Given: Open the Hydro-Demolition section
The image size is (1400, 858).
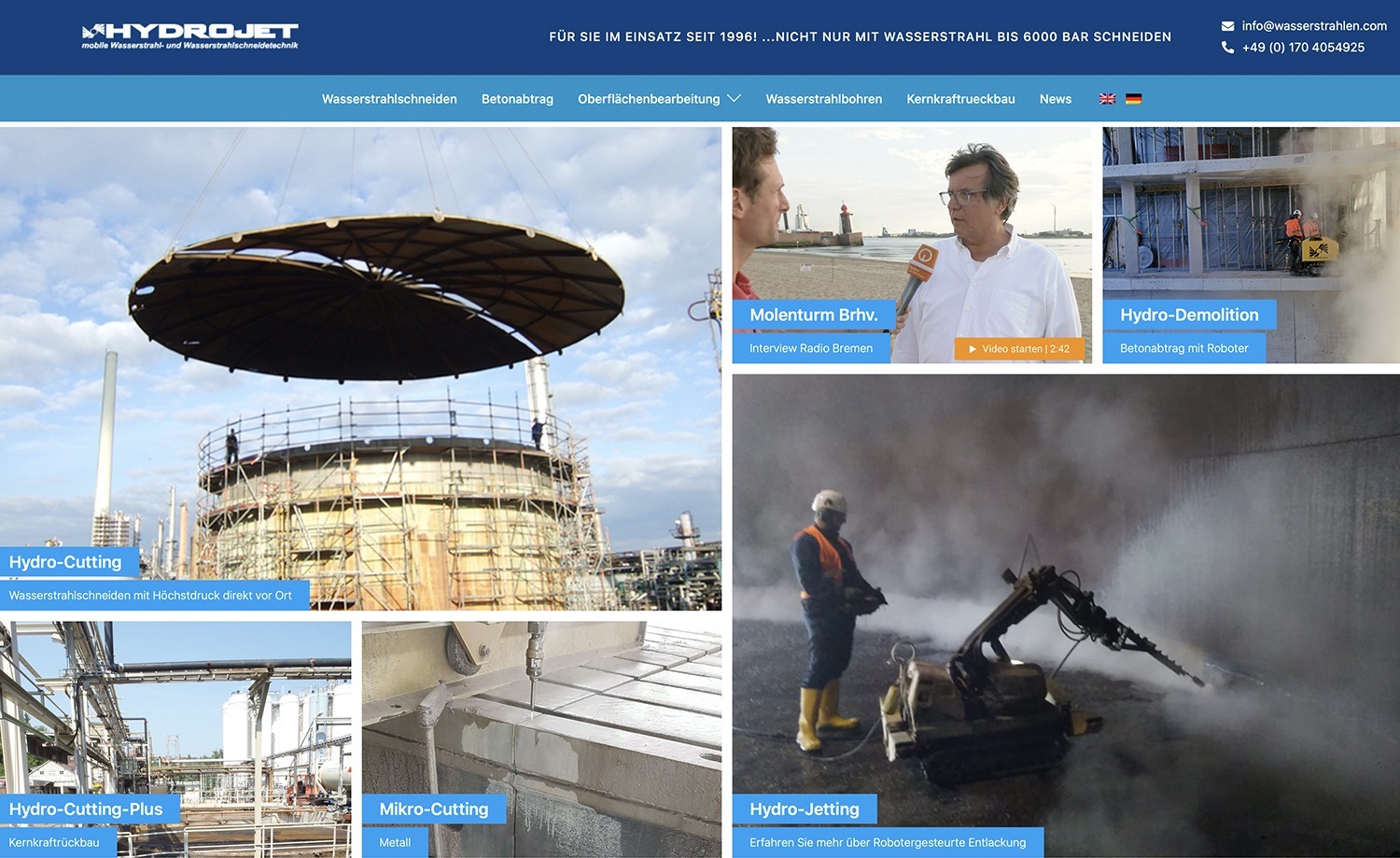Looking at the screenshot, I should [x=1190, y=315].
